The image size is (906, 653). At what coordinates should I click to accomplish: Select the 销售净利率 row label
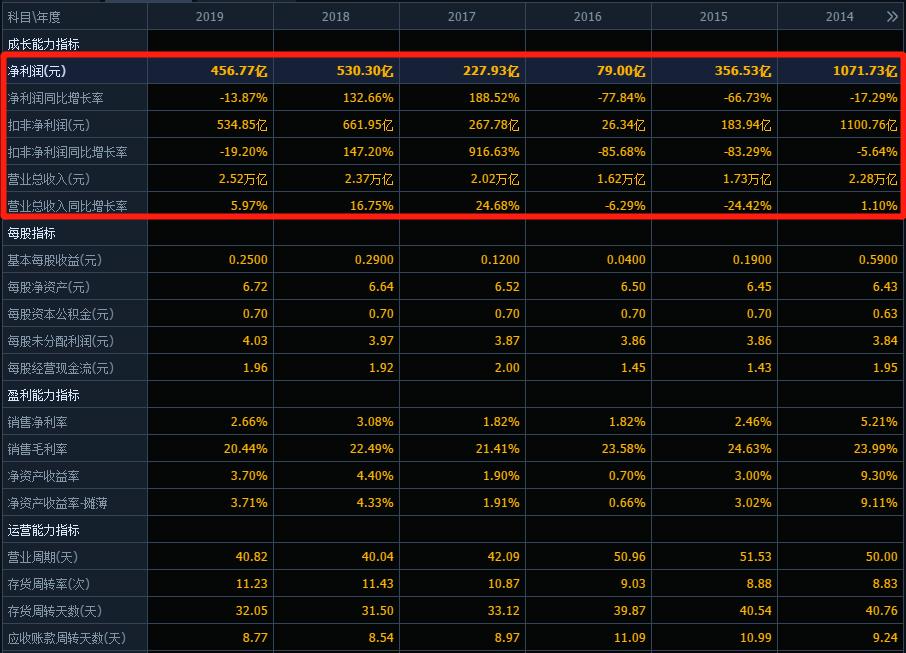[38, 422]
